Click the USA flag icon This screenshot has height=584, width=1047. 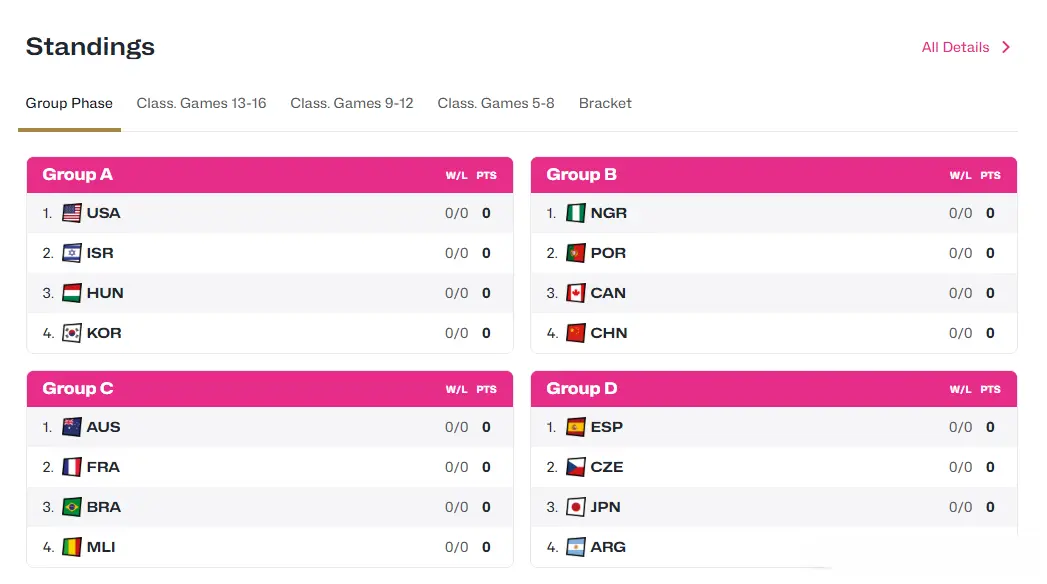click(x=71, y=213)
